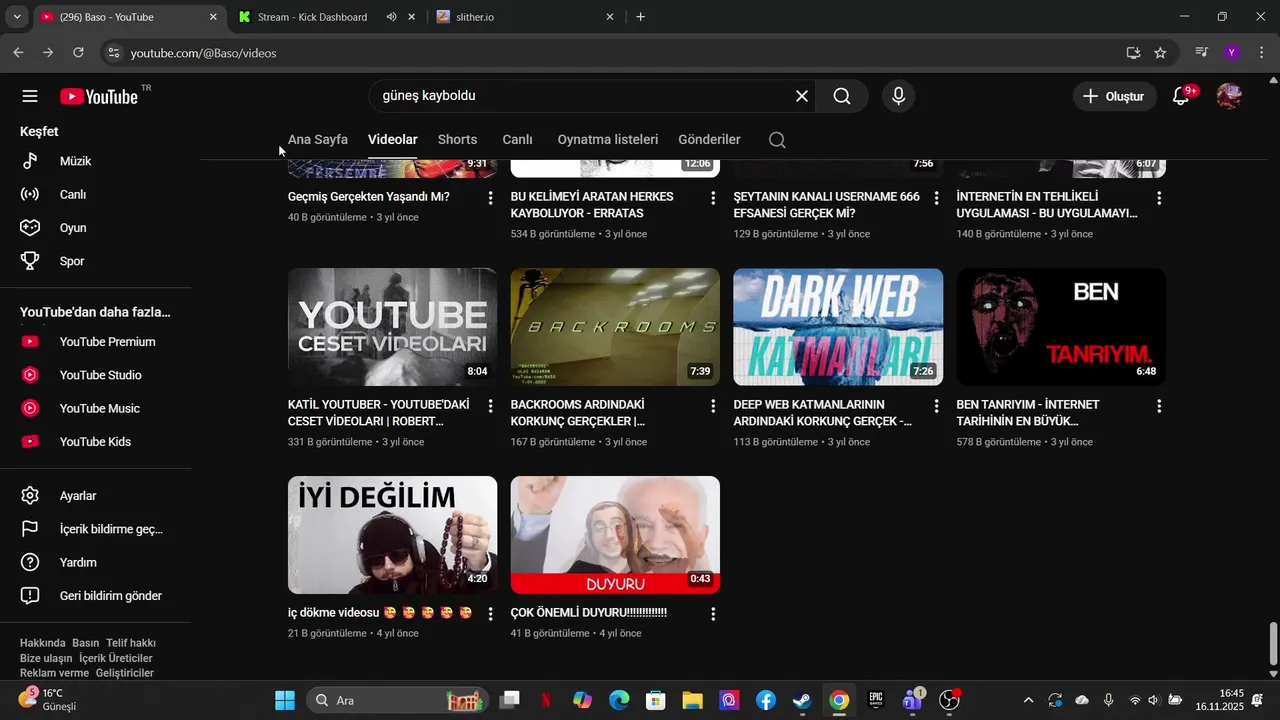Open the account avatar menu
1280x720 pixels.
(1229, 96)
